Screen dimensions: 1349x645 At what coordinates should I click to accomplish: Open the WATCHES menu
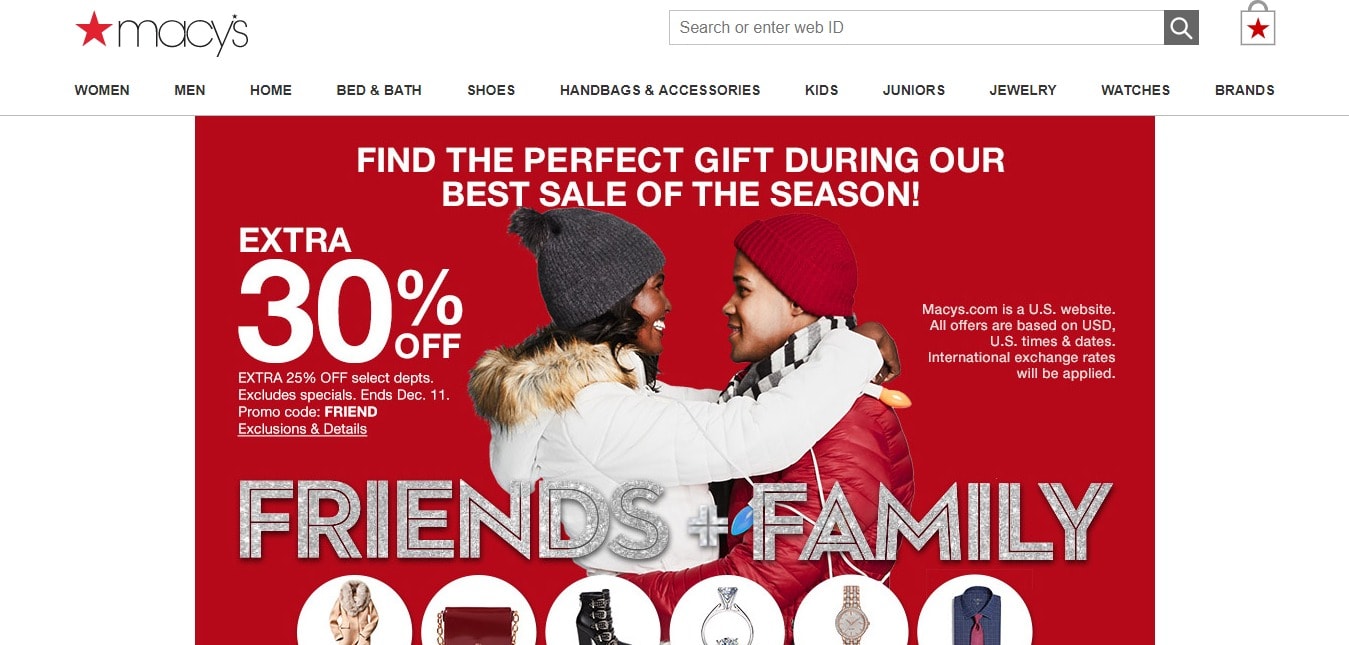pyautogui.click(x=1135, y=90)
